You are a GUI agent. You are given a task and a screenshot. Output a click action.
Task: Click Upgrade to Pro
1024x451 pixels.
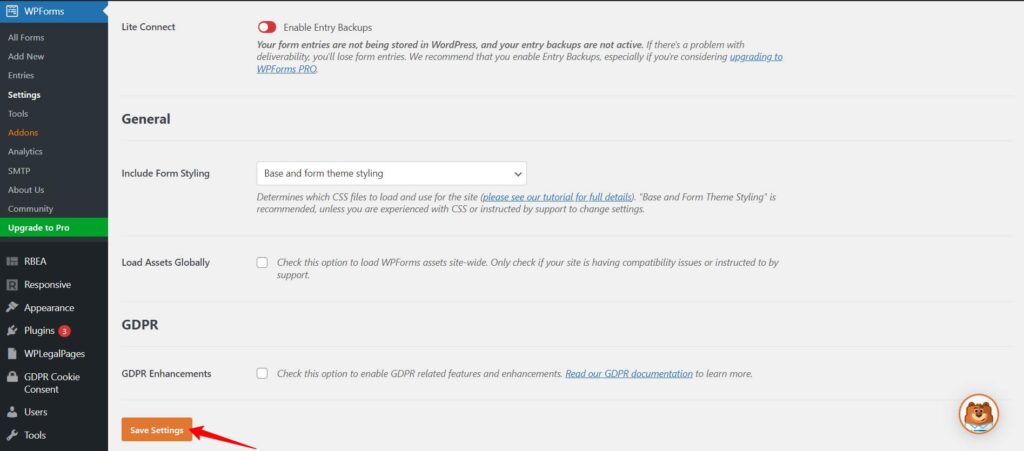pyautogui.click(x=54, y=228)
